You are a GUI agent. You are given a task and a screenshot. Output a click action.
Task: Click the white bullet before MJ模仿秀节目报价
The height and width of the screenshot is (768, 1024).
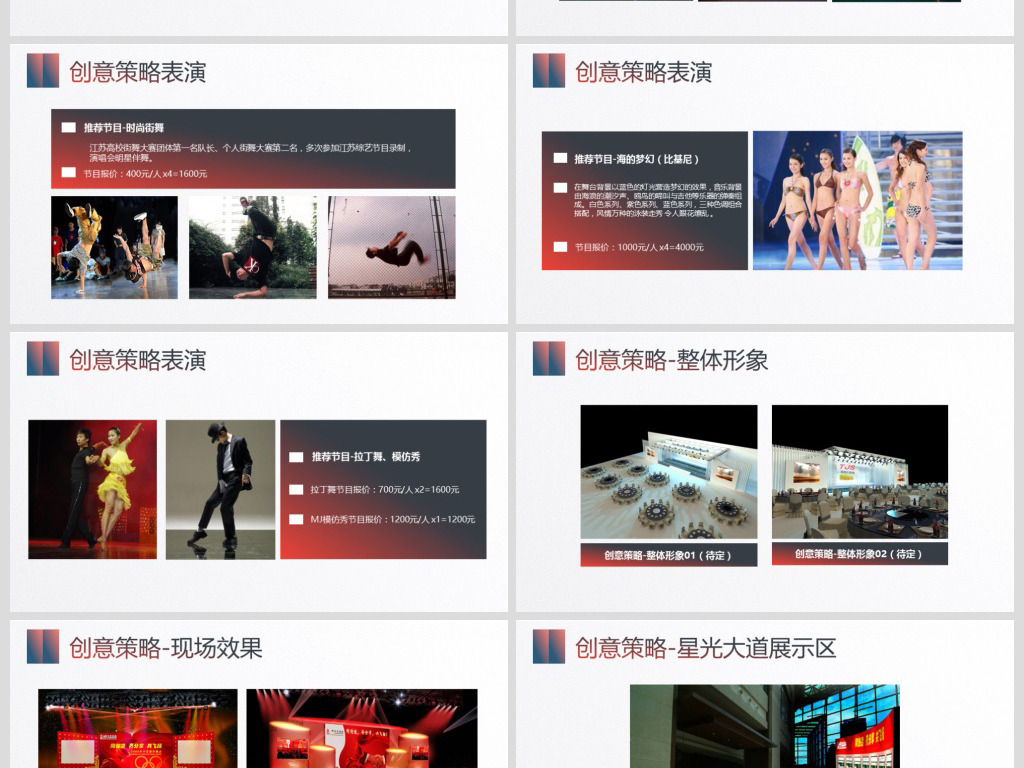296,519
